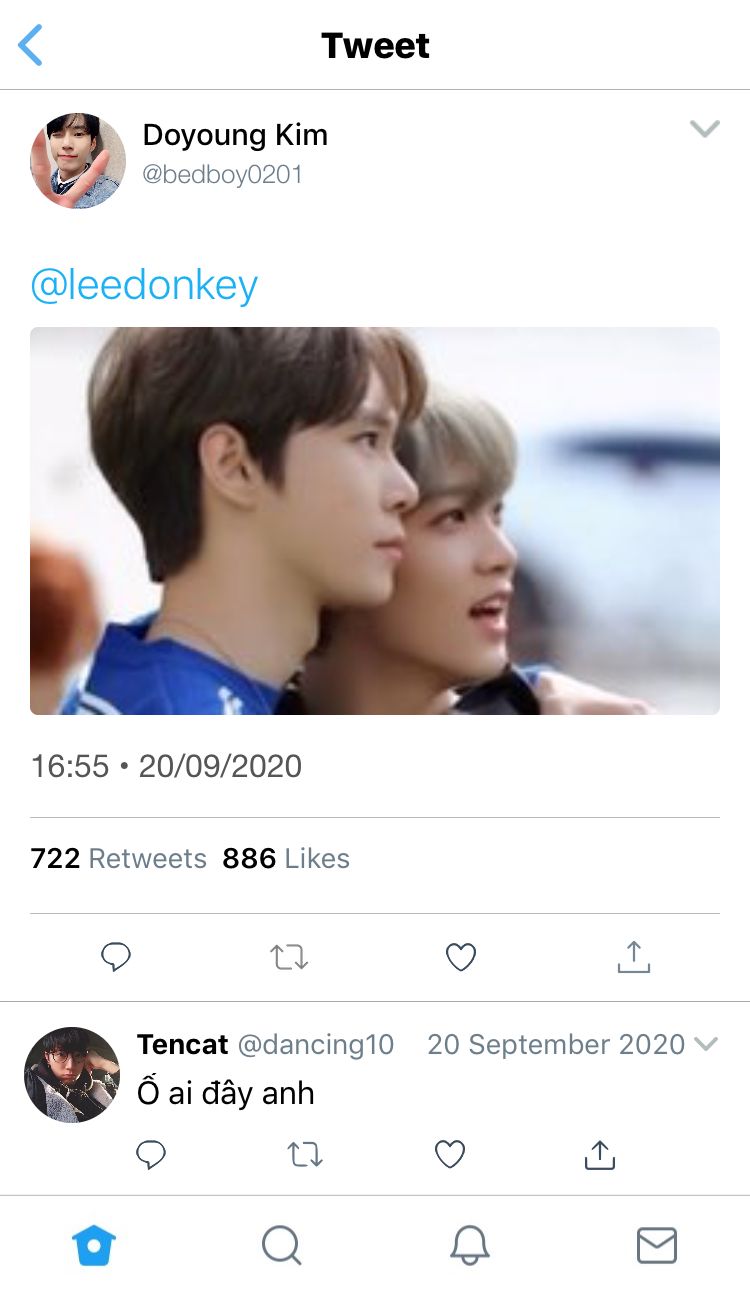Retweet Tencat's reply
Viewport: 750px width, 1295px height.
coord(304,1155)
